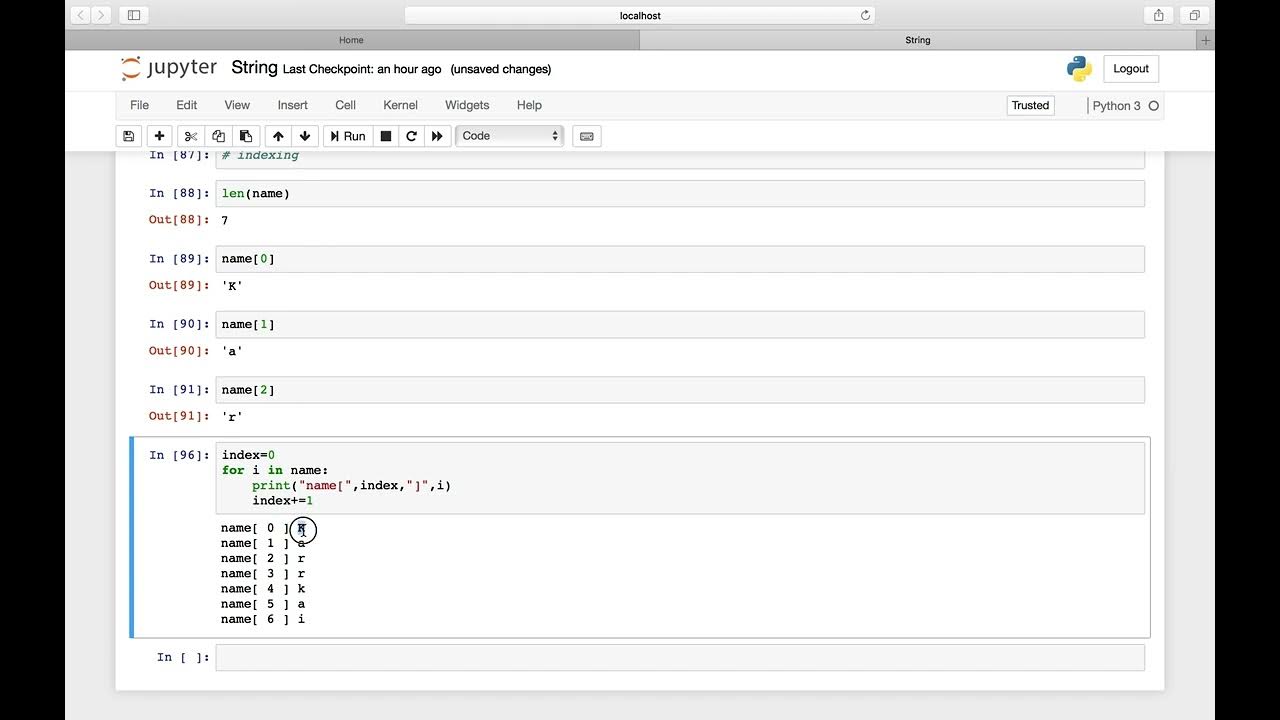Viewport: 1280px width, 720px height.
Task: Expand the Widgets menu
Action: click(x=467, y=105)
